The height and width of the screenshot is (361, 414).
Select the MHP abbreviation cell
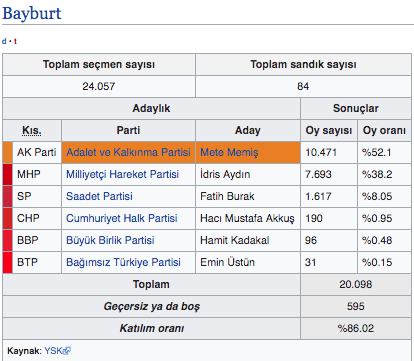[37, 174]
